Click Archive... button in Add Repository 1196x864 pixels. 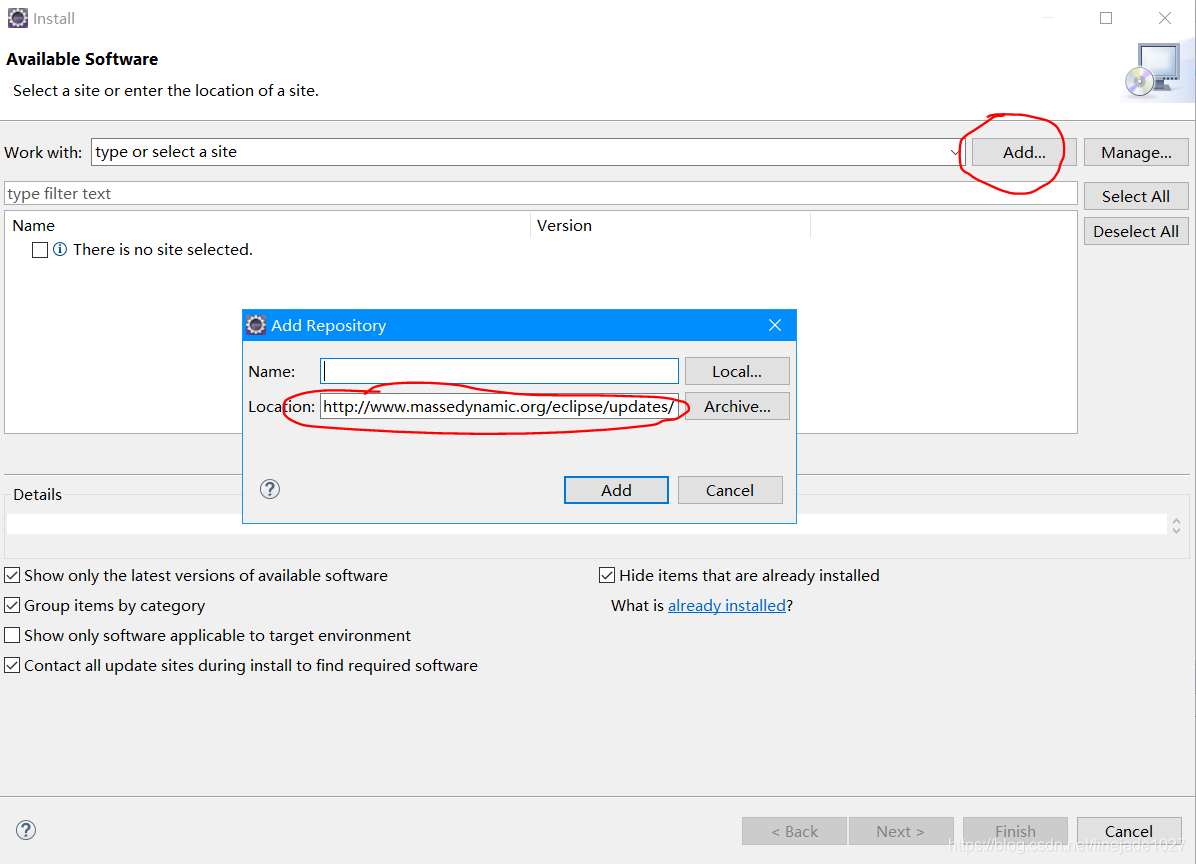coord(737,406)
